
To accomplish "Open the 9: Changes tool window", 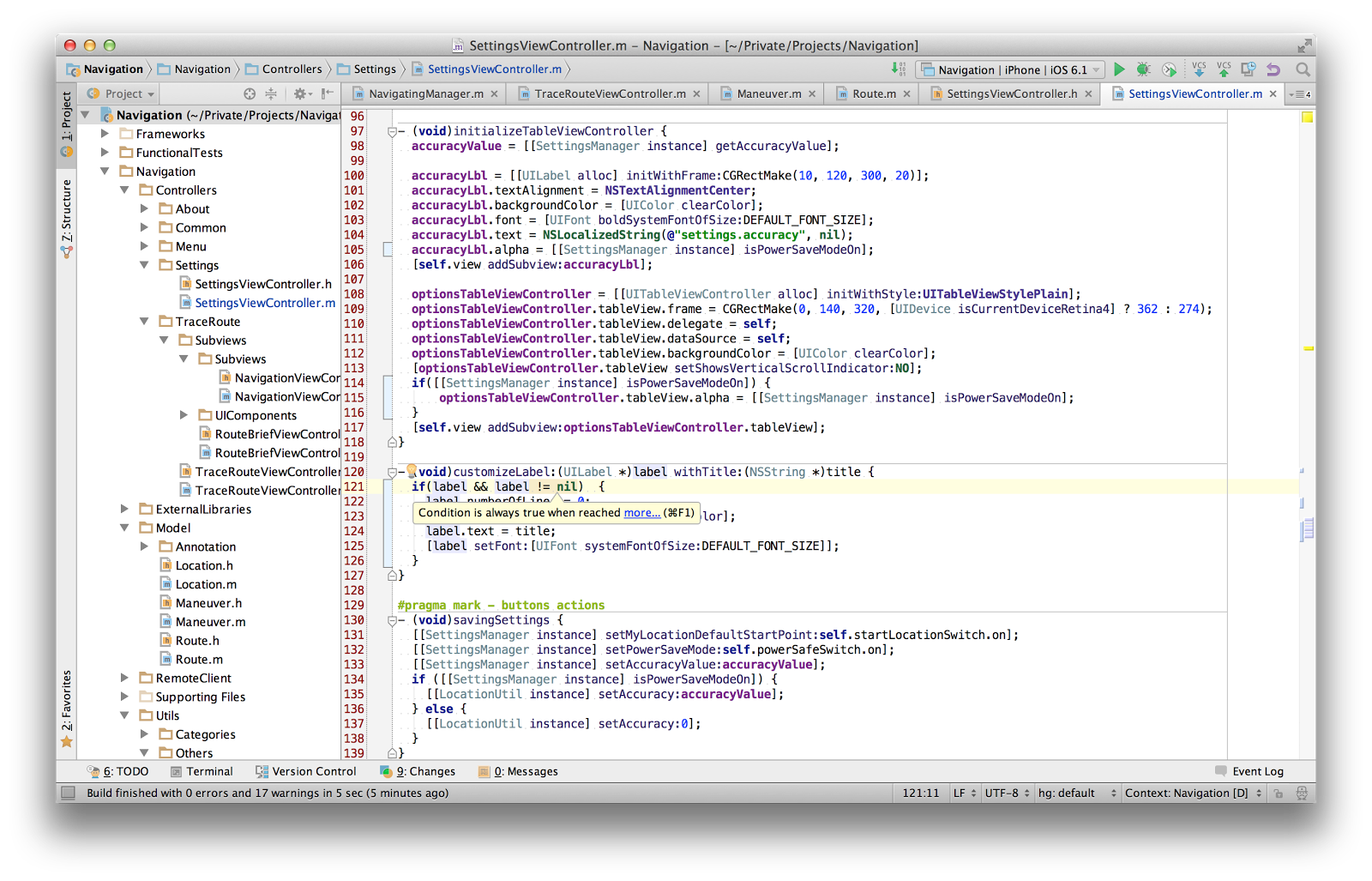I will tap(418, 771).
